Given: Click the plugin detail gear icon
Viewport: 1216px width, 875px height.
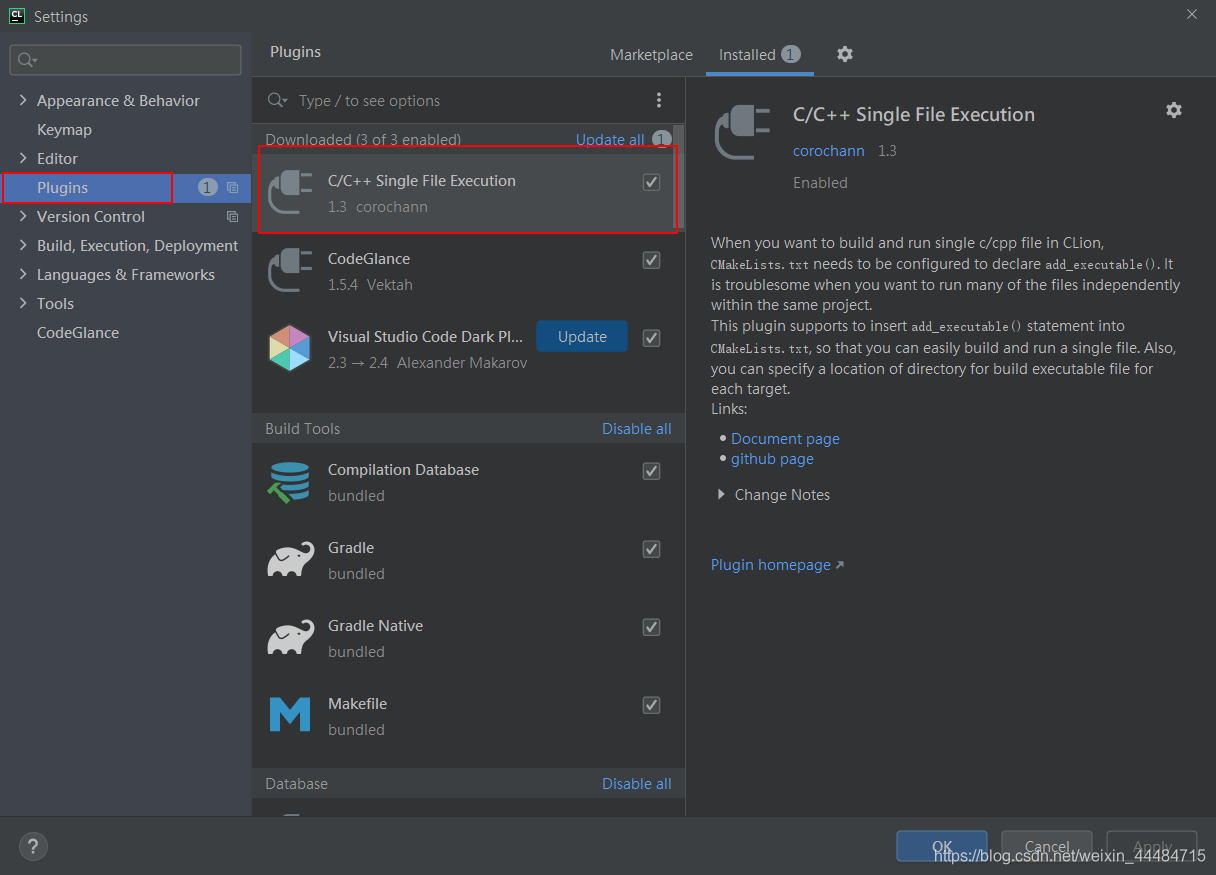Looking at the screenshot, I should pos(1174,110).
